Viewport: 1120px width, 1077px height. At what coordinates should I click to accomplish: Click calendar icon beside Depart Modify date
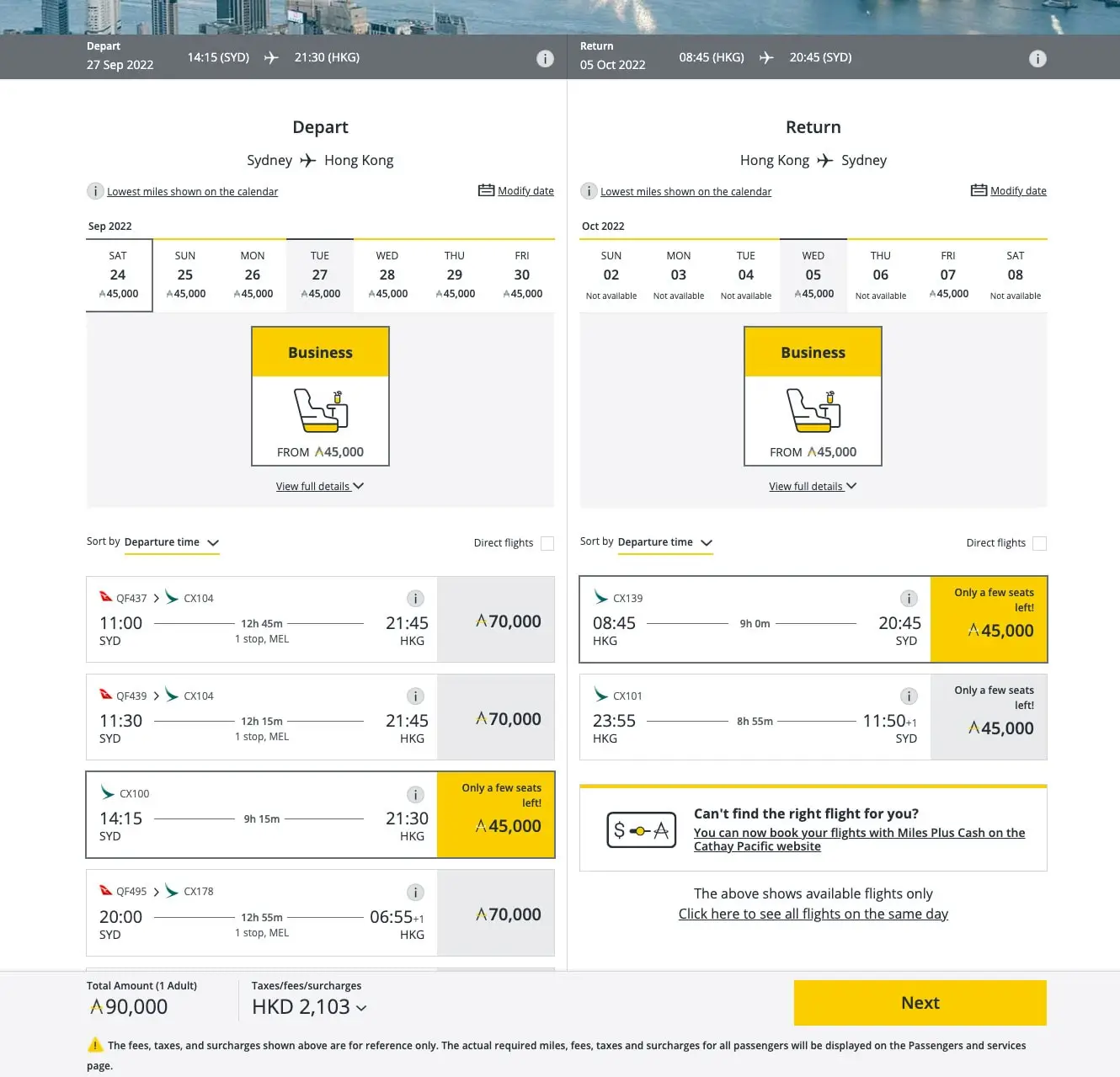click(x=486, y=190)
